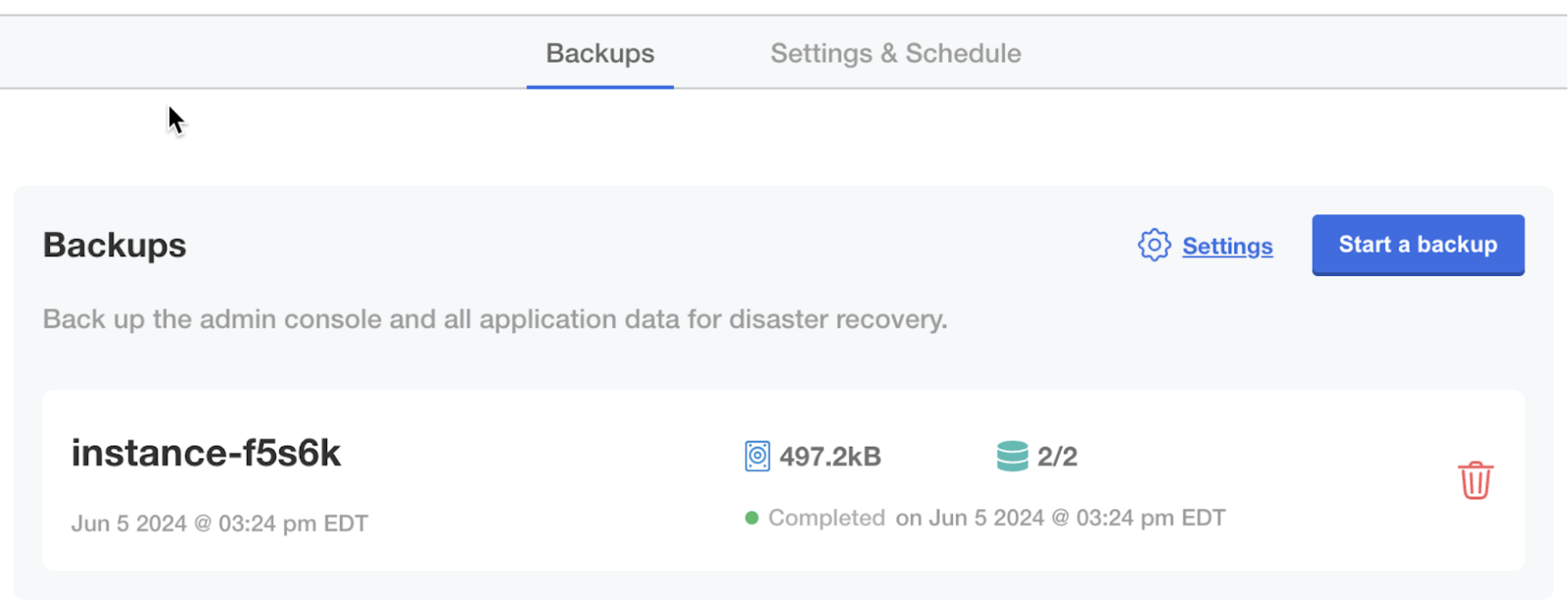1568x611 pixels.
Task: Click the 497.2kB size label
Action: point(830,456)
